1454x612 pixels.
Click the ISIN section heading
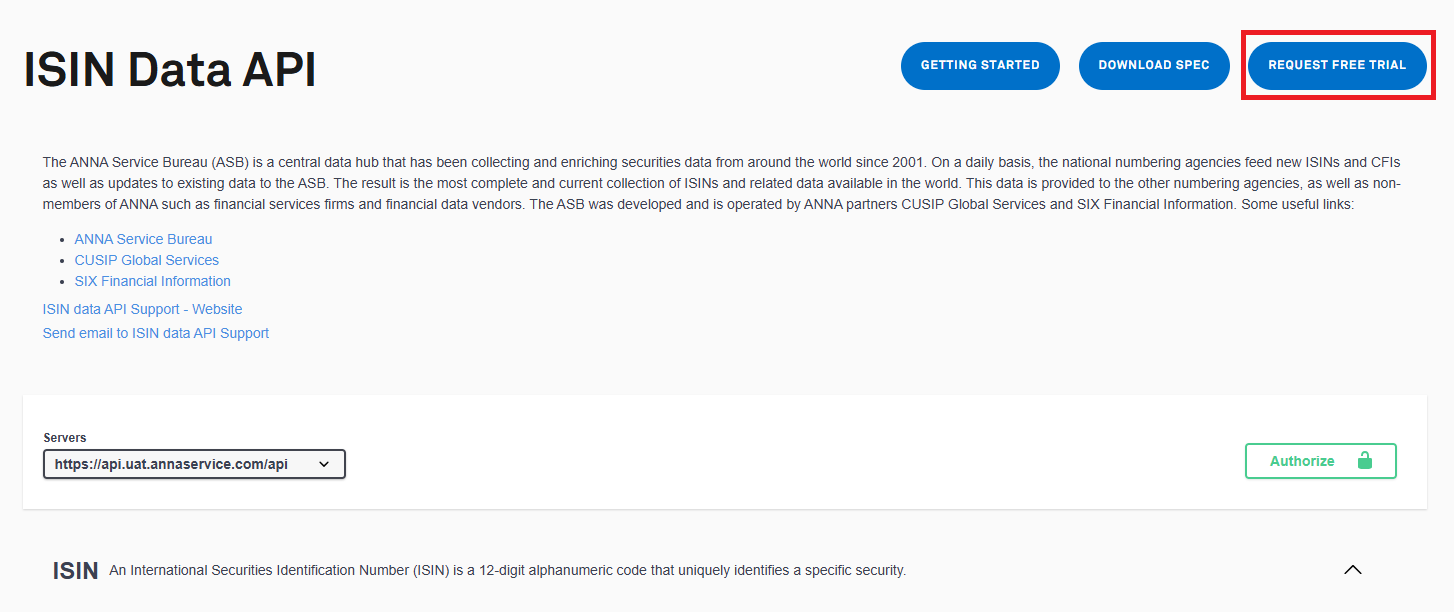76,571
